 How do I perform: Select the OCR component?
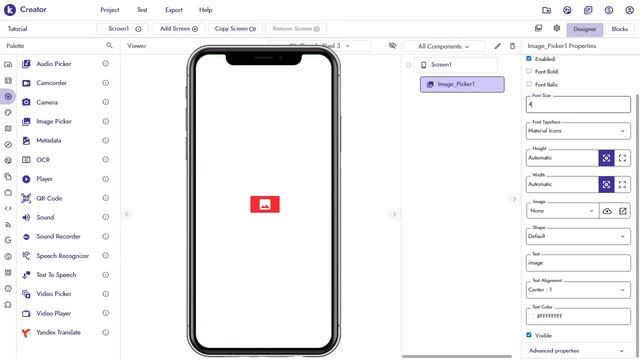(43, 160)
